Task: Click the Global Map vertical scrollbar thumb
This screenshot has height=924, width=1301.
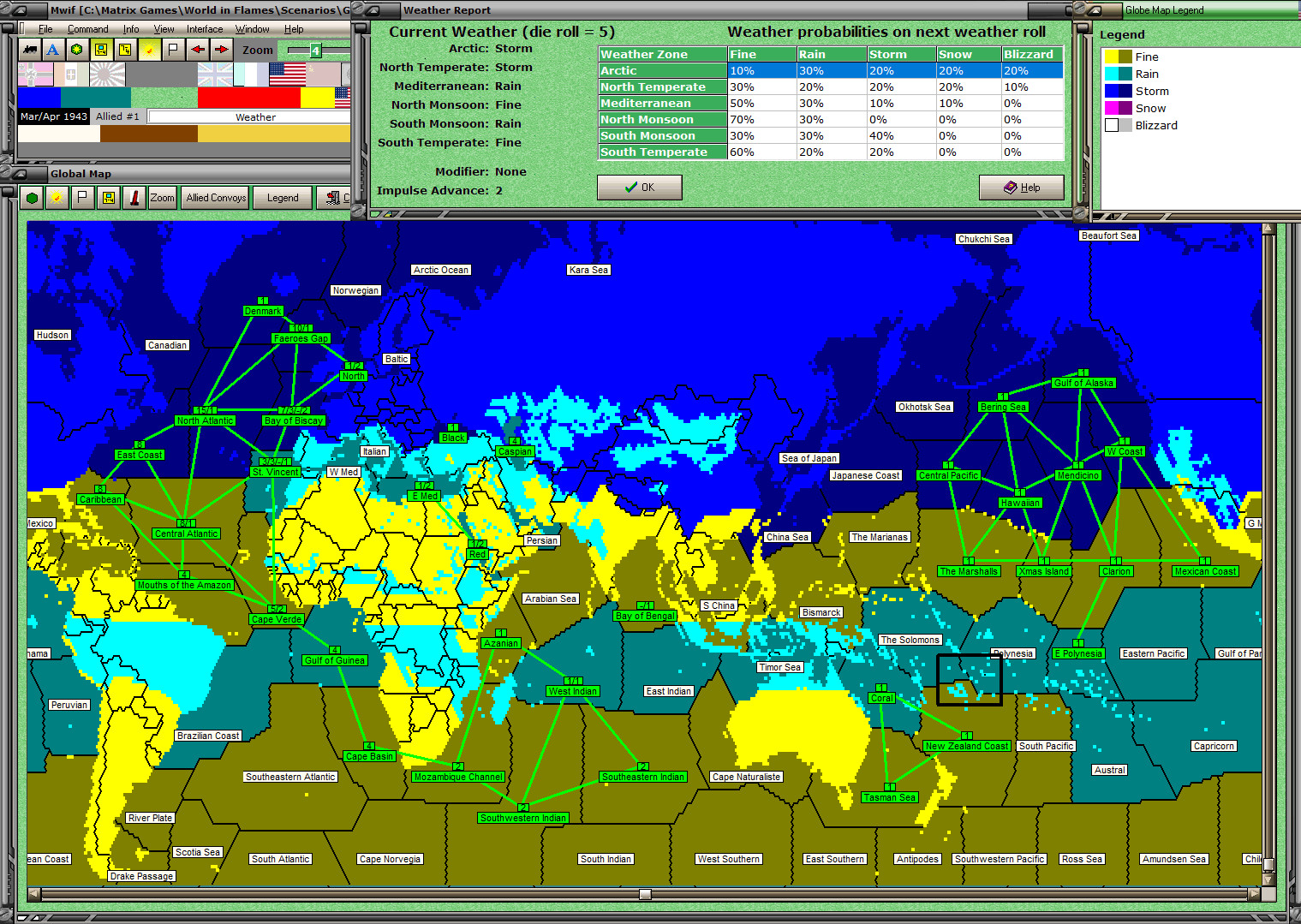Action: [x=1268, y=864]
